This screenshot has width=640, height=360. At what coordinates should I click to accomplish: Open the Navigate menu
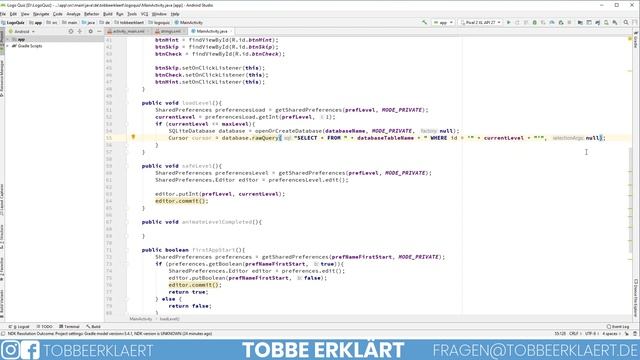coord(41,14)
